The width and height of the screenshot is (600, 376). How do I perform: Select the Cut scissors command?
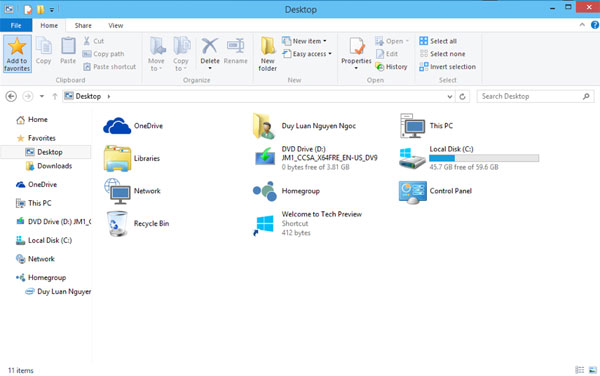[94, 41]
